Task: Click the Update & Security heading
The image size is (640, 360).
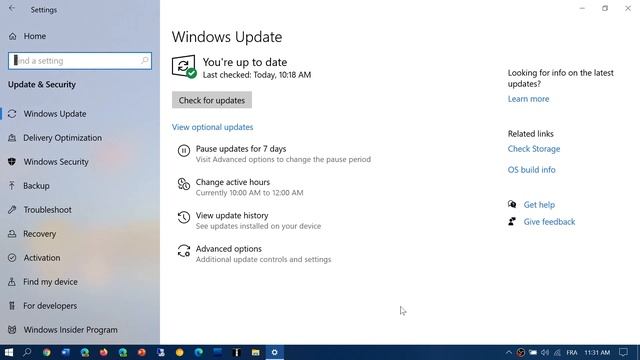Action: point(42,84)
